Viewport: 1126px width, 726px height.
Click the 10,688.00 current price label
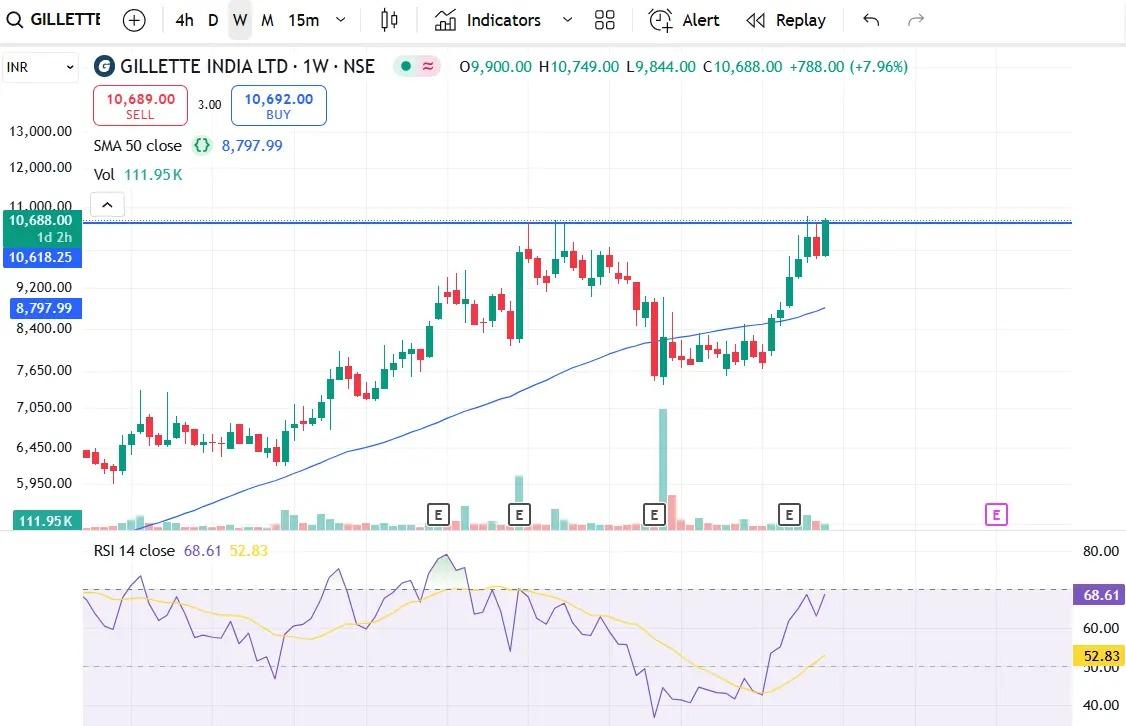tap(42, 220)
